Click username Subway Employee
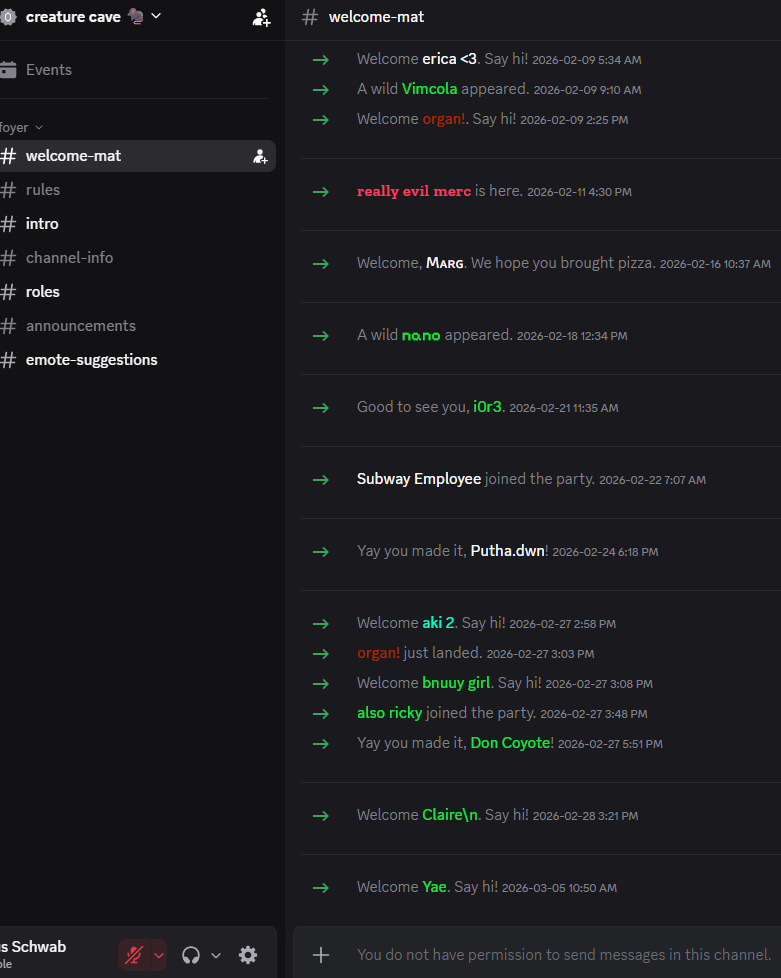Screen dimensions: 781x978 tap(418, 479)
